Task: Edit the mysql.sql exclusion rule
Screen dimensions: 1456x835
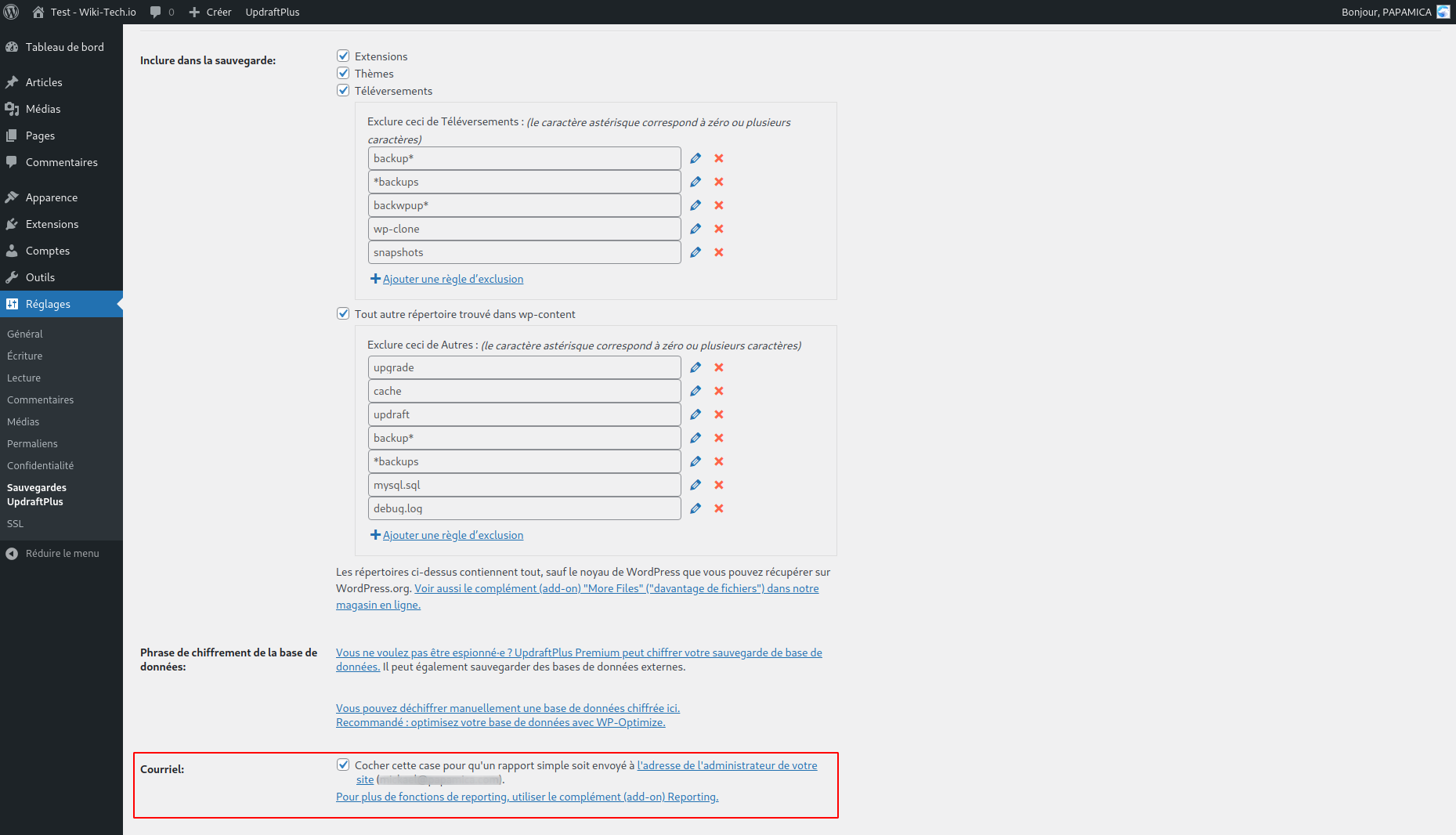Action: coord(695,485)
